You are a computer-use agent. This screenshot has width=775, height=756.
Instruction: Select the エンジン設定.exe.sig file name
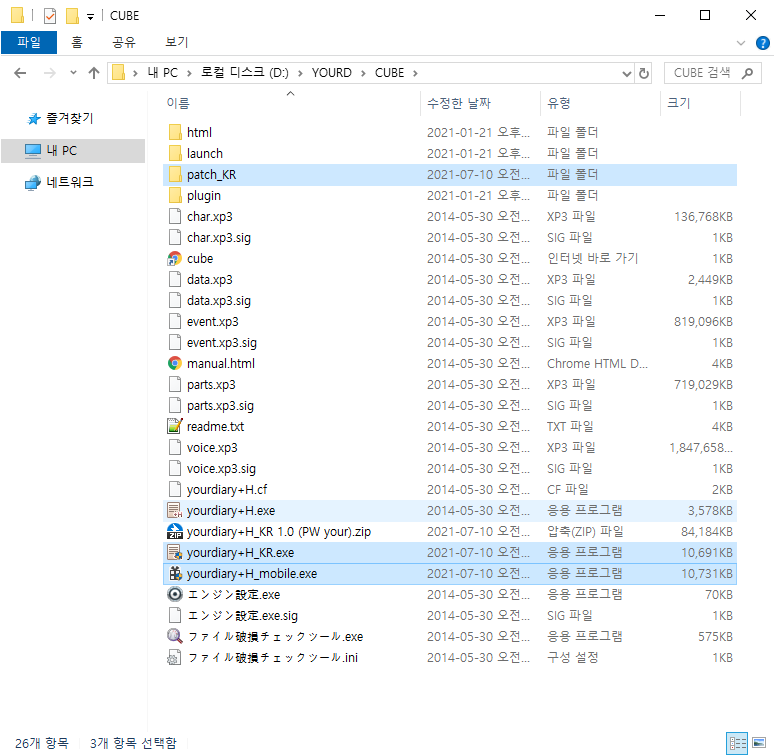click(x=243, y=616)
